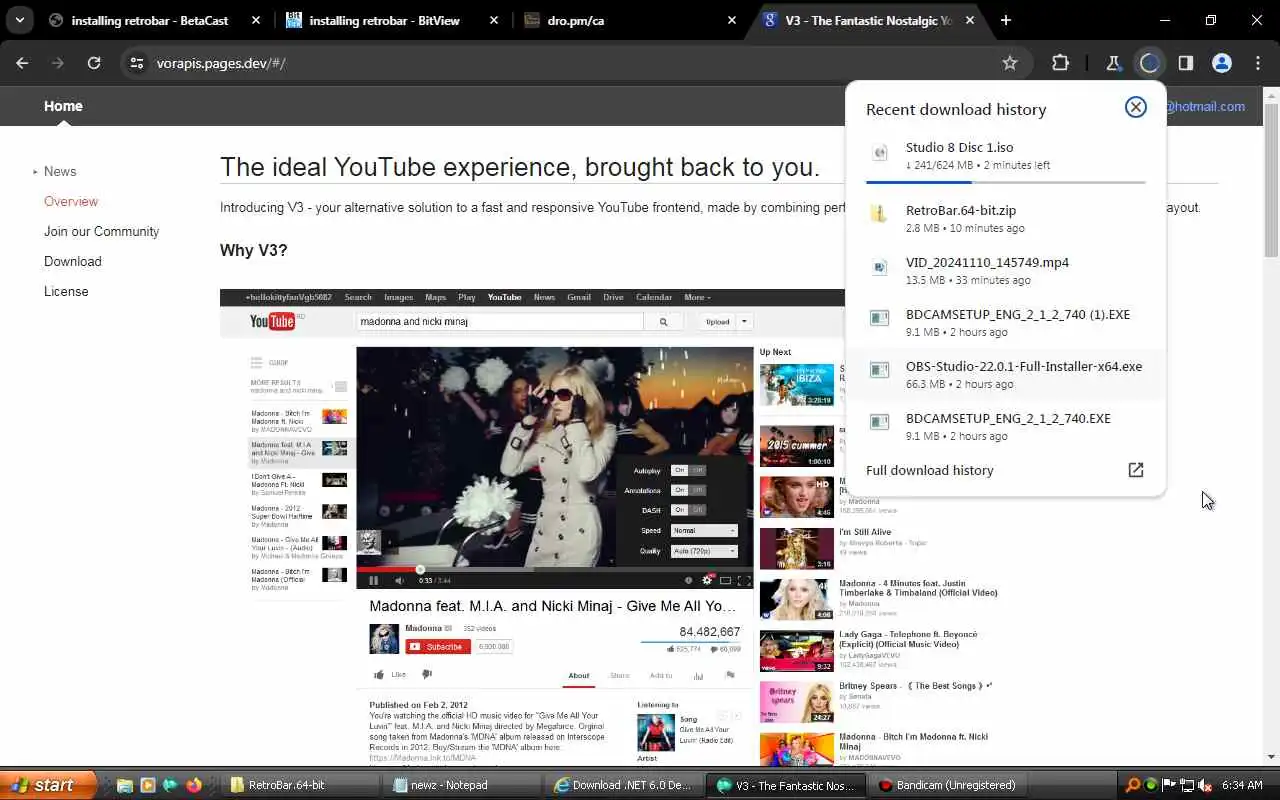
Task: Open Join our Community link
Action: tap(101, 231)
